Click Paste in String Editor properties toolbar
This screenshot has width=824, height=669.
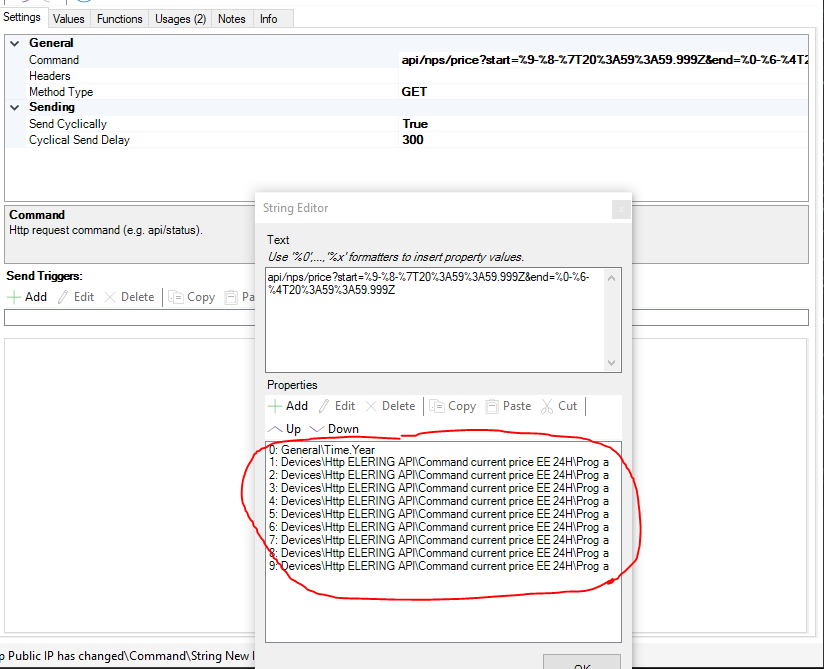(x=508, y=406)
